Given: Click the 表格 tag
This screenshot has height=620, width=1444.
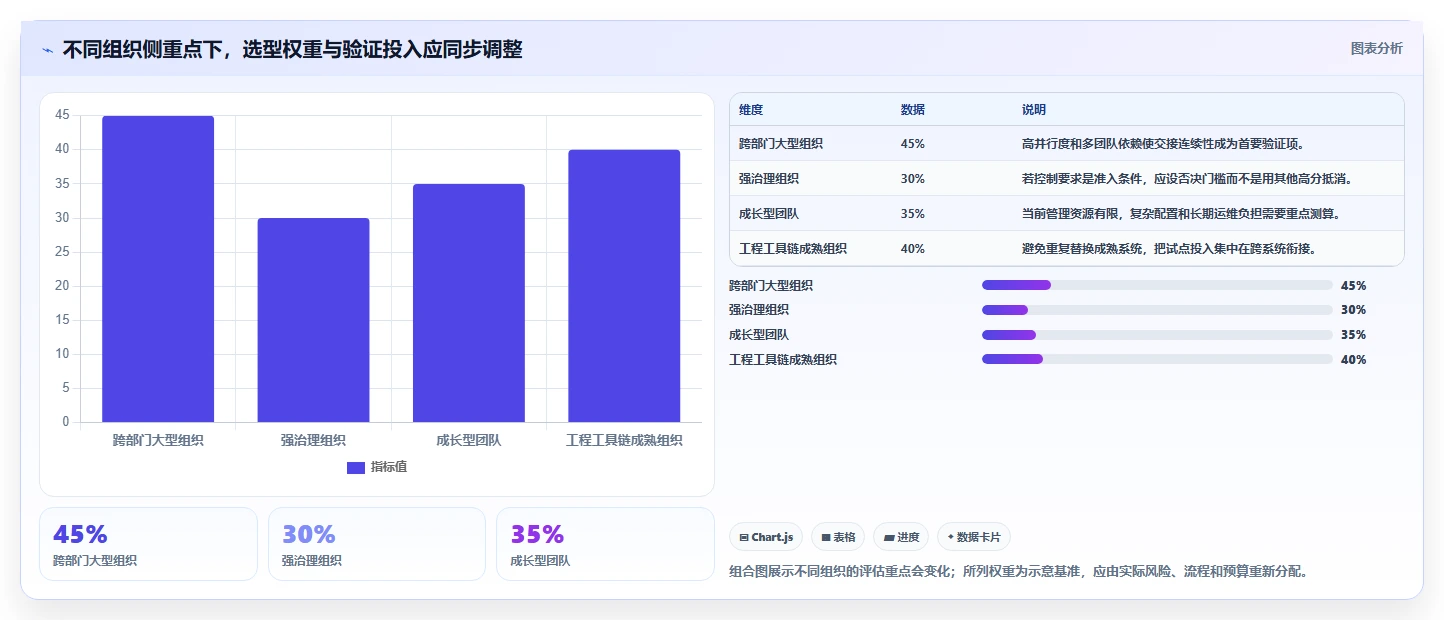Looking at the screenshot, I should coord(838,537).
